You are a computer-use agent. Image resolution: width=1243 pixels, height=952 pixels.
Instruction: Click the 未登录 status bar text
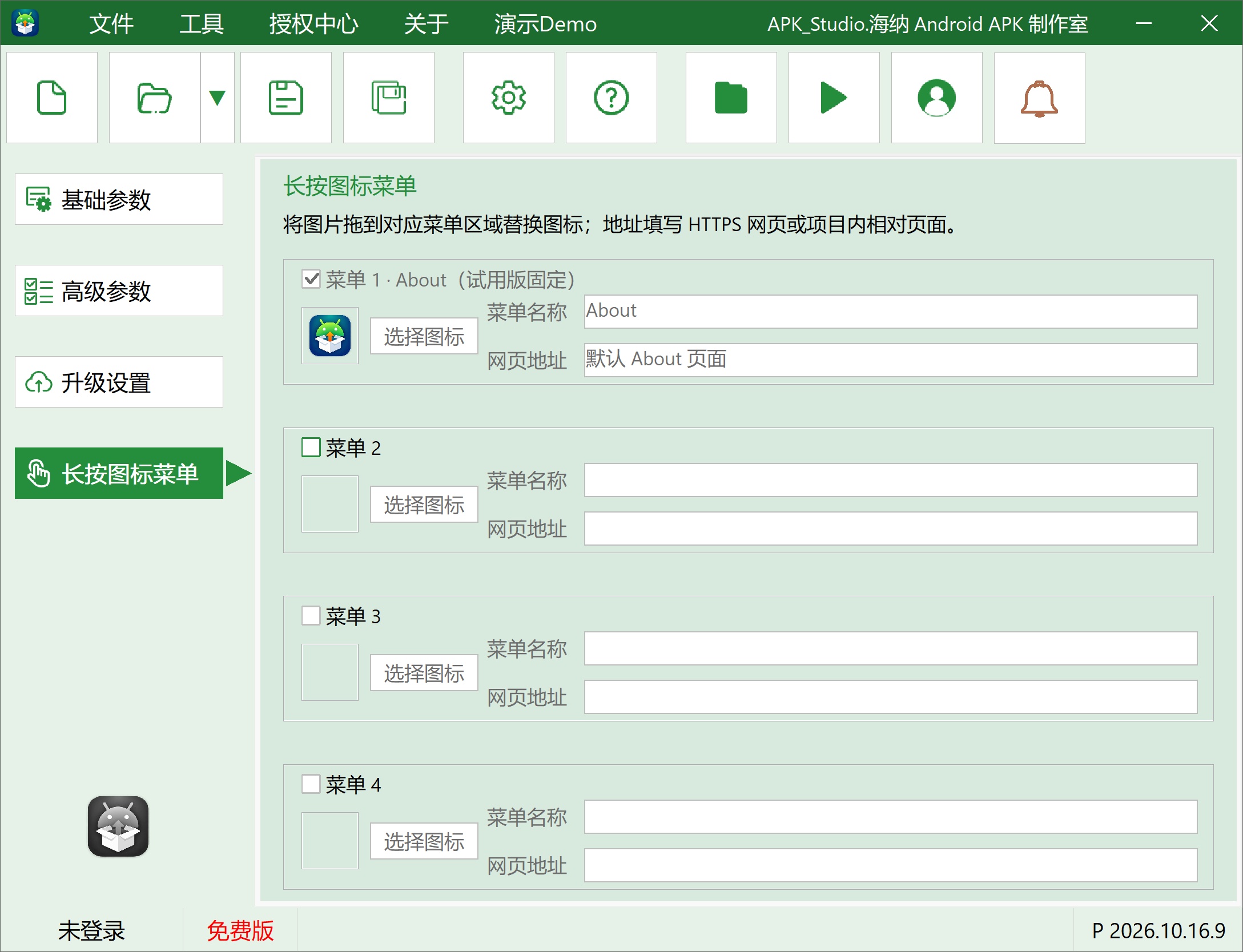pyautogui.click(x=91, y=930)
